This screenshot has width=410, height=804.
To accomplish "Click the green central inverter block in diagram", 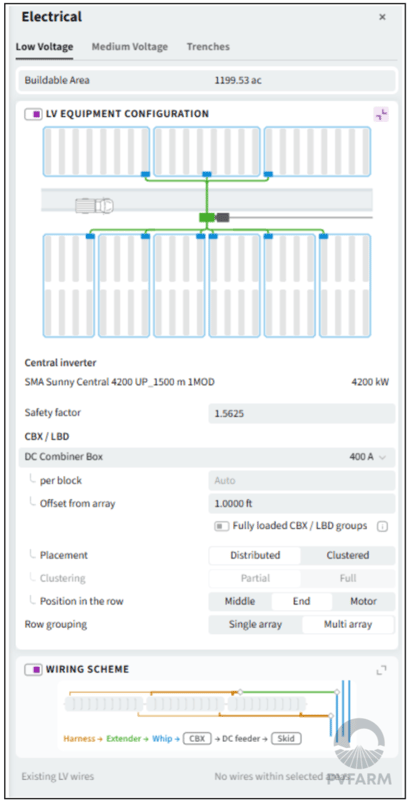I will [207, 217].
